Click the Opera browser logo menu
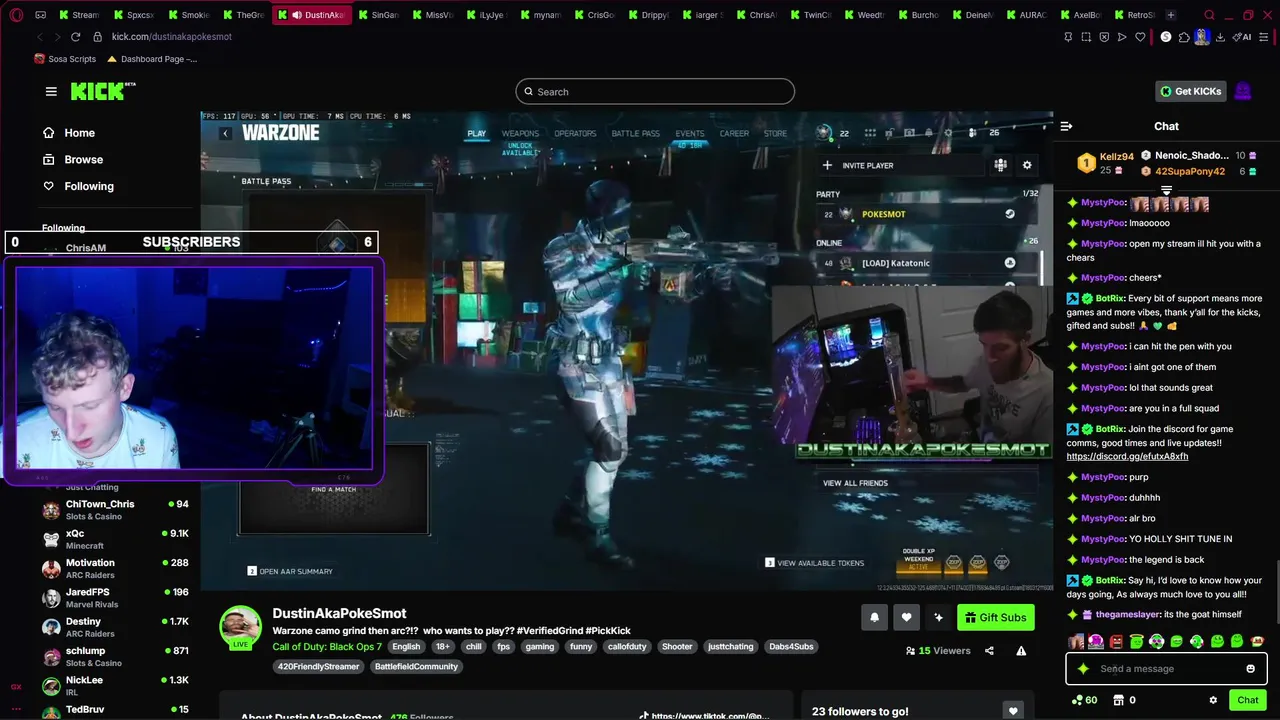Image resolution: width=1280 pixels, height=720 pixels. tap(16, 15)
